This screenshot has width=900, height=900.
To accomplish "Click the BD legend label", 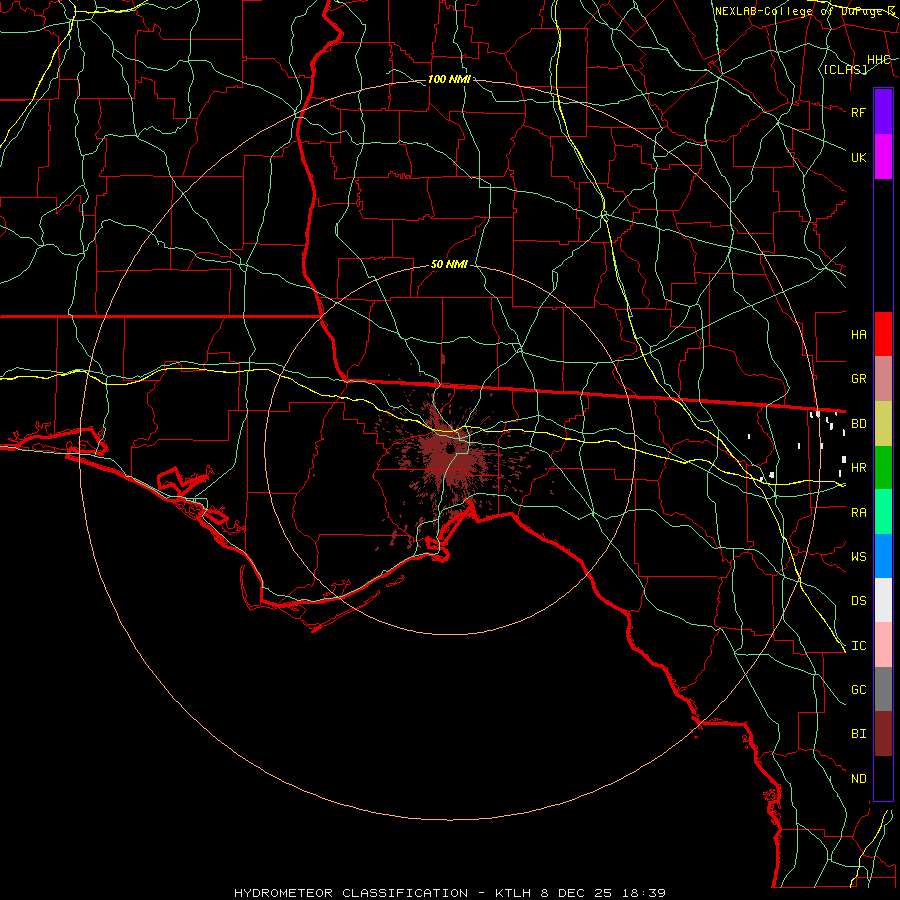I will click(x=858, y=424).
